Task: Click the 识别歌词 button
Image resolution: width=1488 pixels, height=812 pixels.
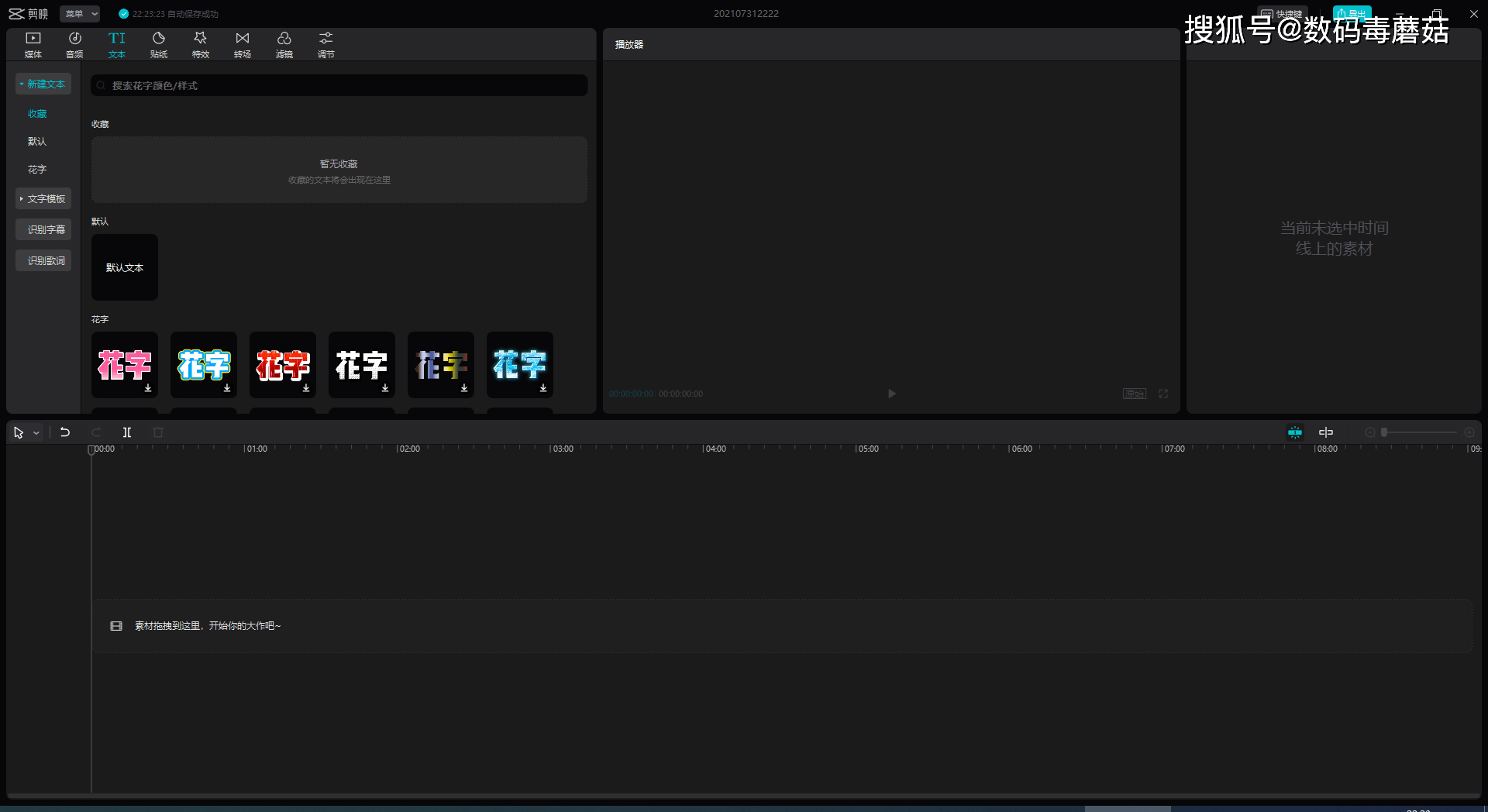Action: coord(43,261)
